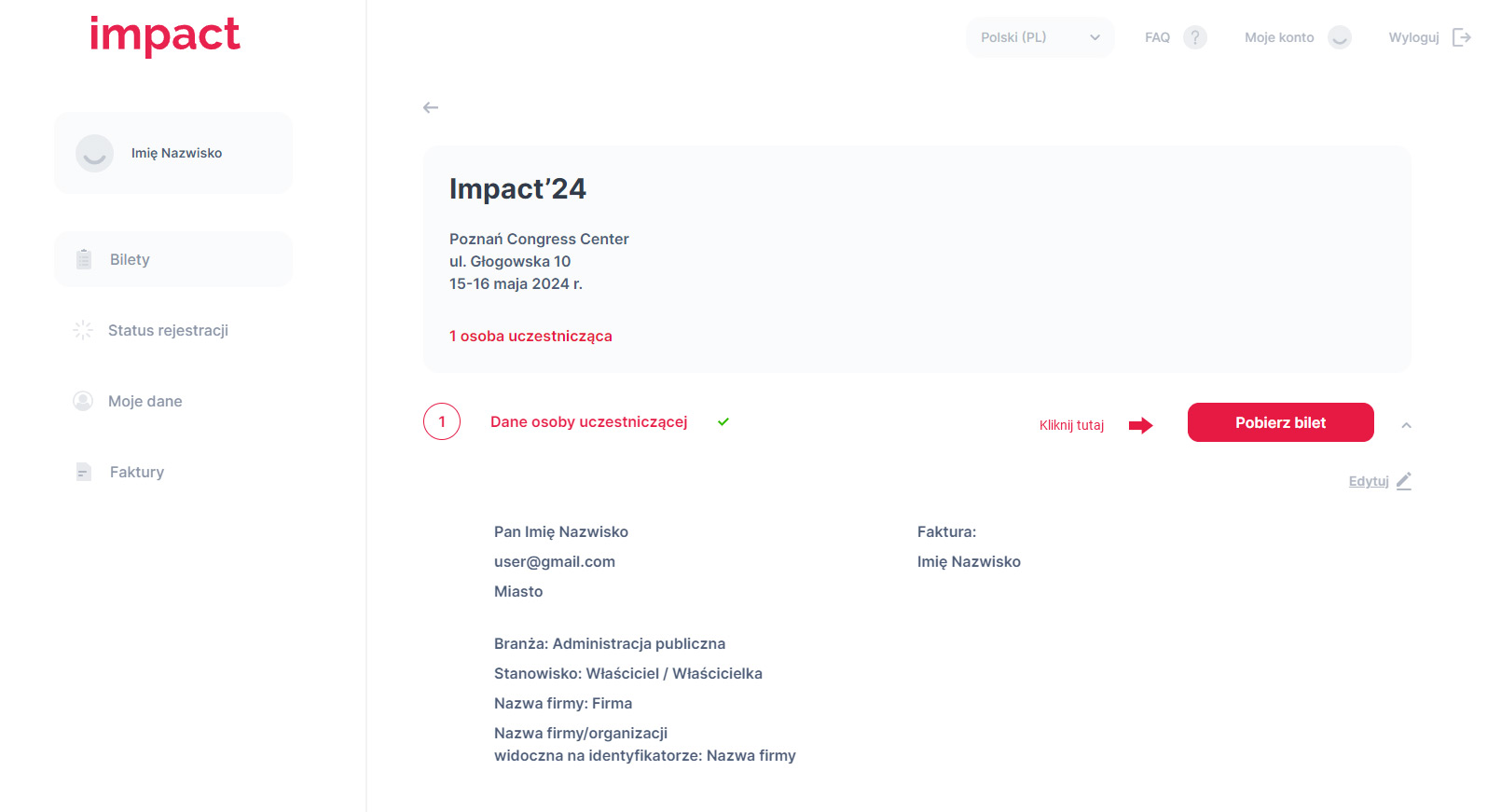Click 1 osoba uczestnicząca text
Screen dimensions: 1501x812
point(530,336)
